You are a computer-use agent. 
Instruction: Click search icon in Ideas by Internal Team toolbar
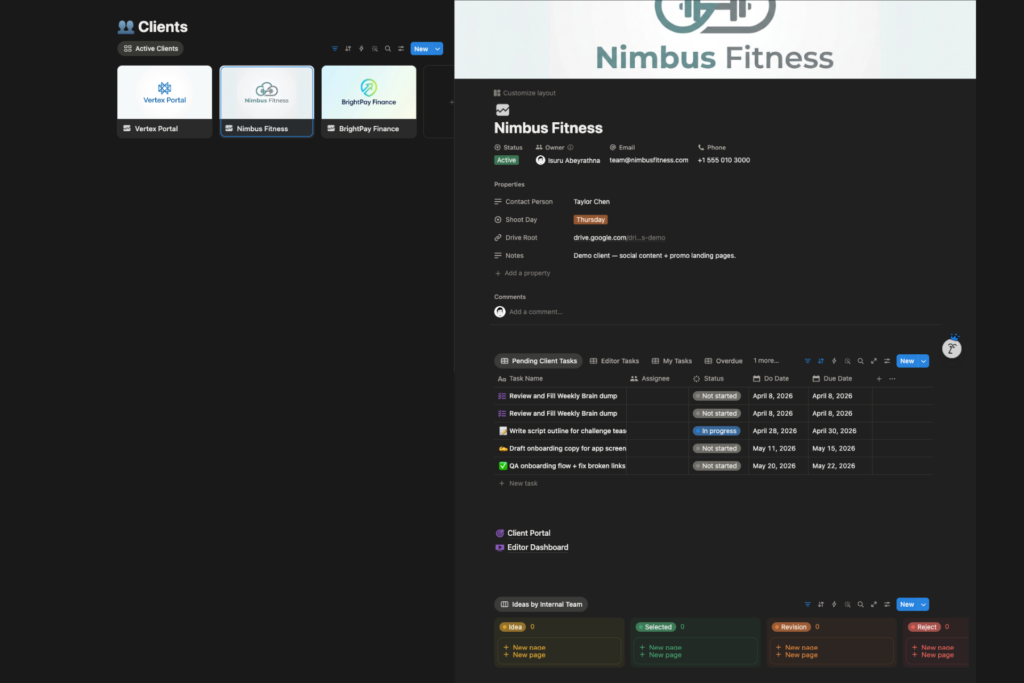[x=861, y=605]
